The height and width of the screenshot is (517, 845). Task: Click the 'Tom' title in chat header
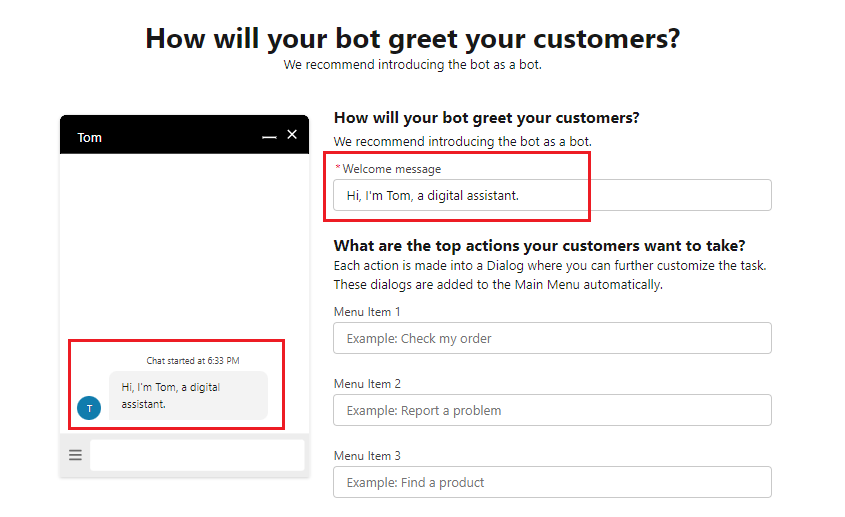click(90, 137)
